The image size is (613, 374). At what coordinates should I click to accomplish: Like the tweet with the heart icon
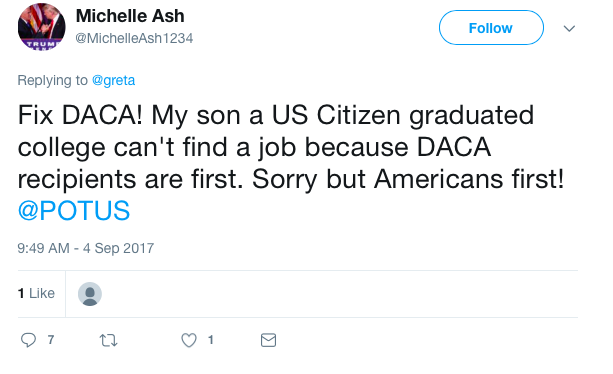(x=189, y=340)
